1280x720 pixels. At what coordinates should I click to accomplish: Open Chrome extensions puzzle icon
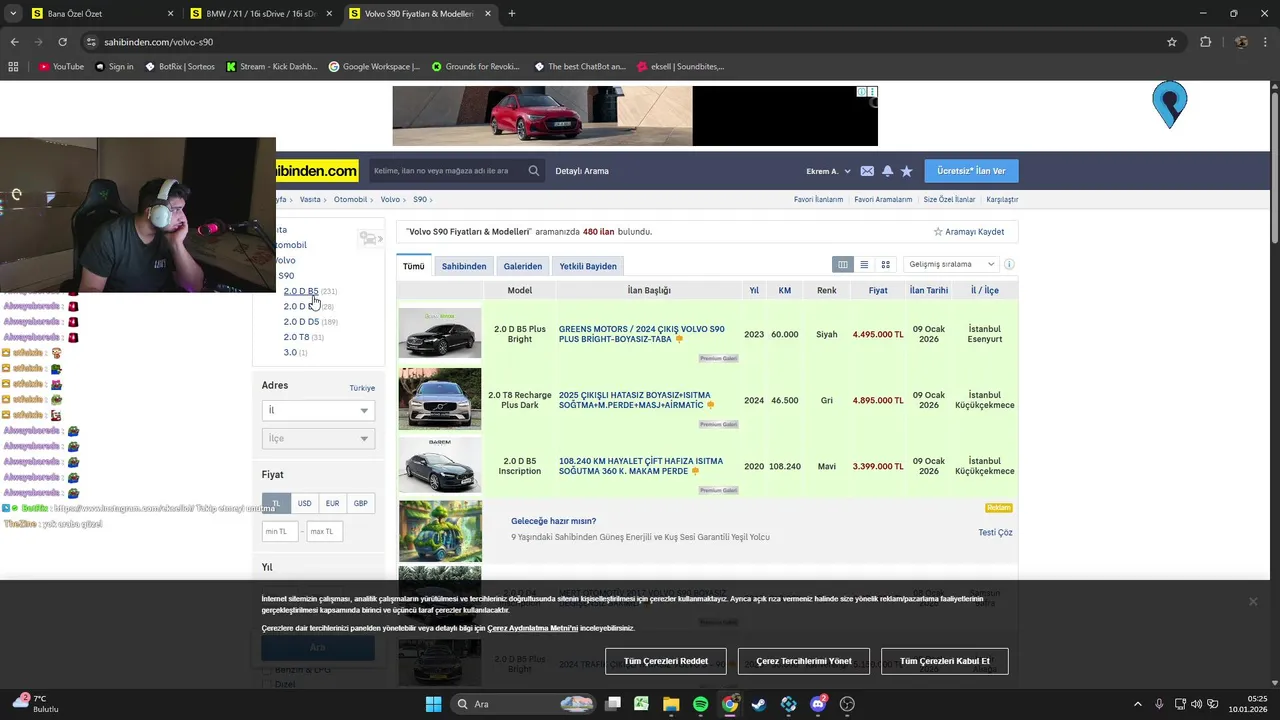pos(1205,42)
